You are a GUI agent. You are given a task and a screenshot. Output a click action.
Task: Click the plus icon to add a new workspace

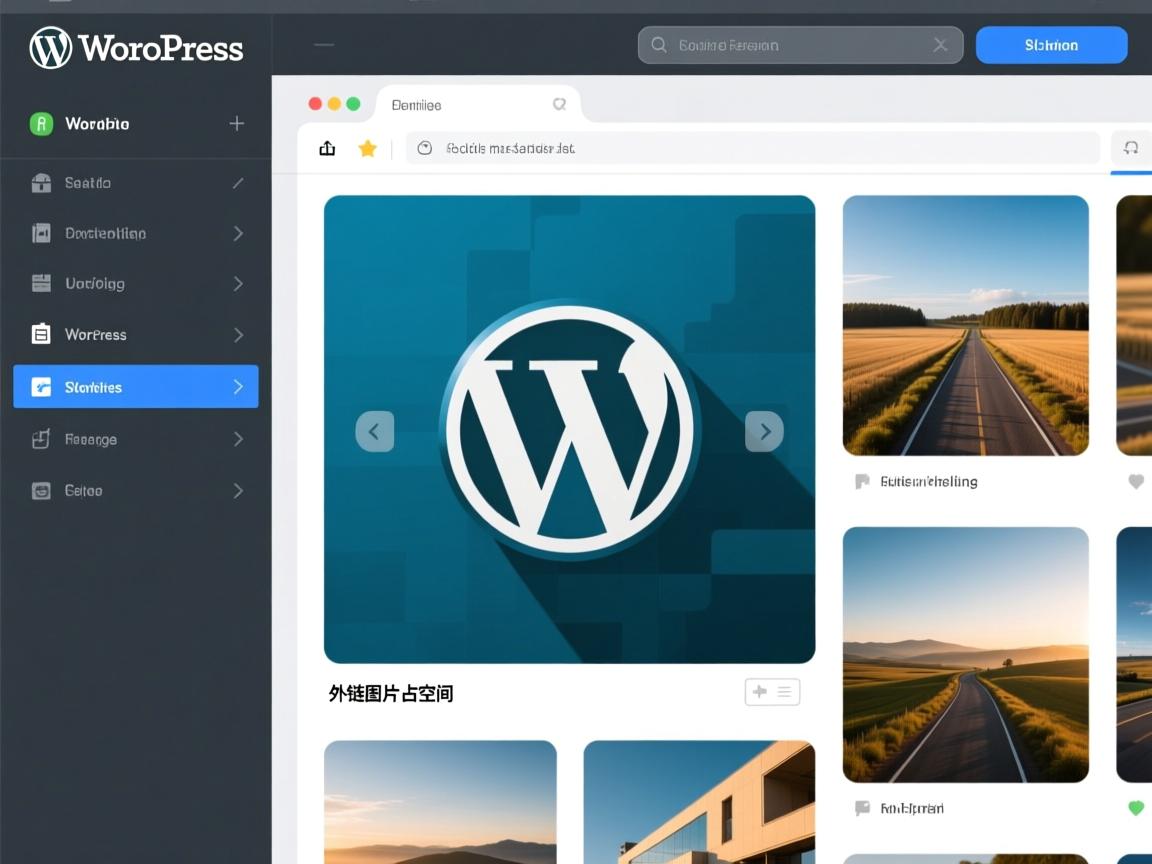[x=237, y=124]
